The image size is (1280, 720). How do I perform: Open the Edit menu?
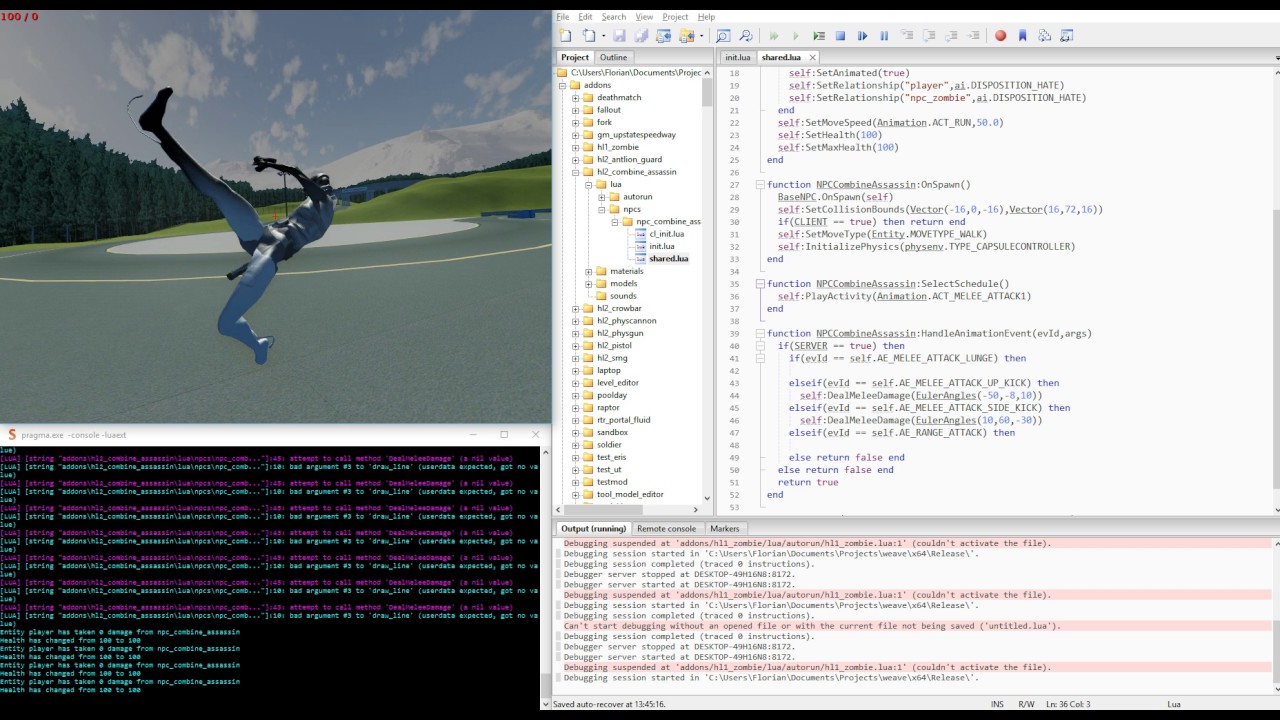pyautogui.click(x=585, y=17)
